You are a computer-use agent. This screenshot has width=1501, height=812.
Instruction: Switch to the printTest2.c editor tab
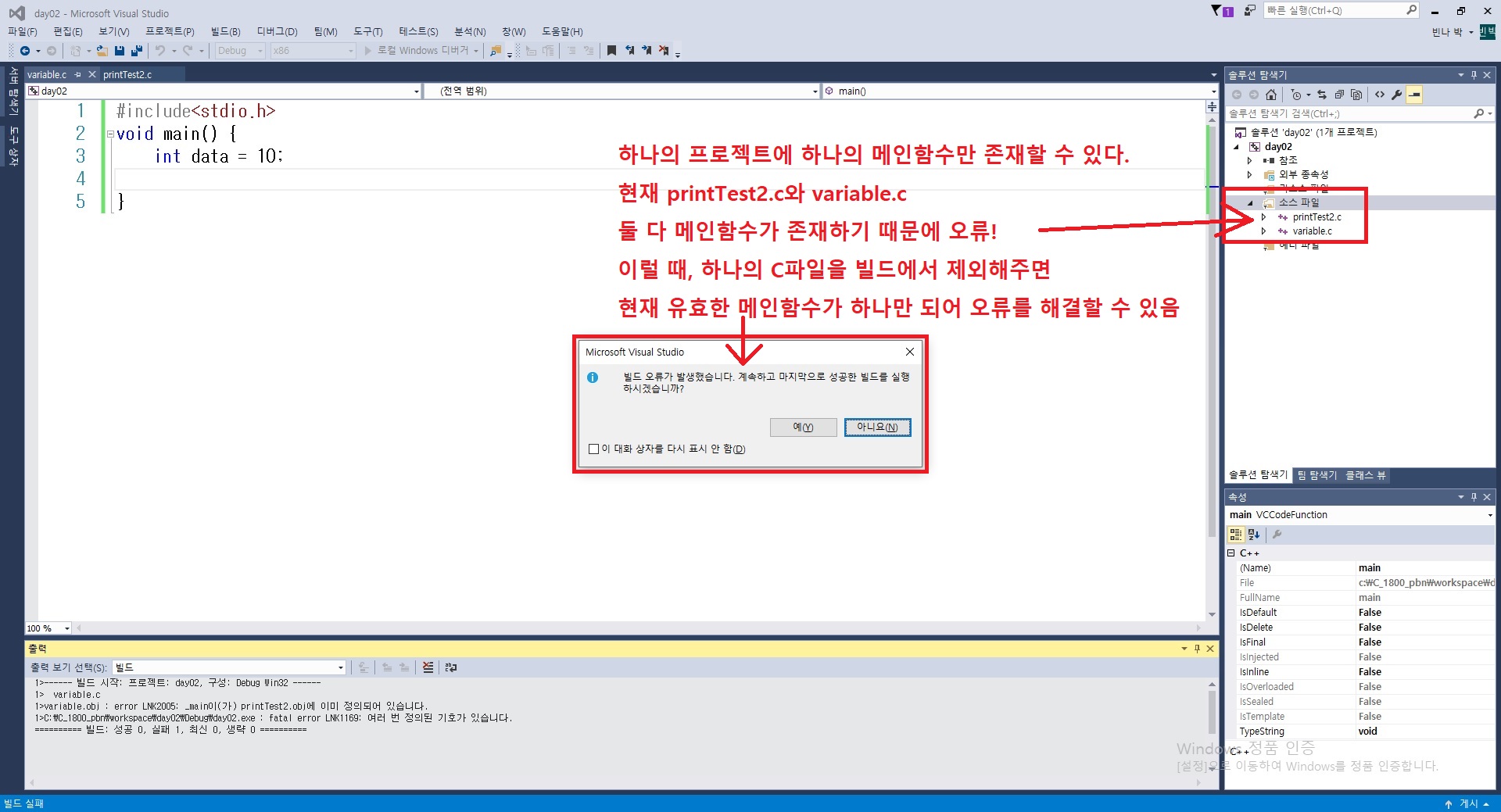click(x=127, y=75)
